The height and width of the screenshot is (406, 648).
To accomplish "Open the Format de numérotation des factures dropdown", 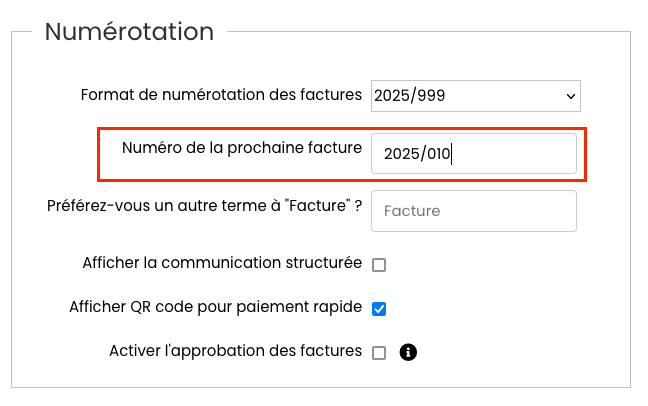I will pos(476,96).
